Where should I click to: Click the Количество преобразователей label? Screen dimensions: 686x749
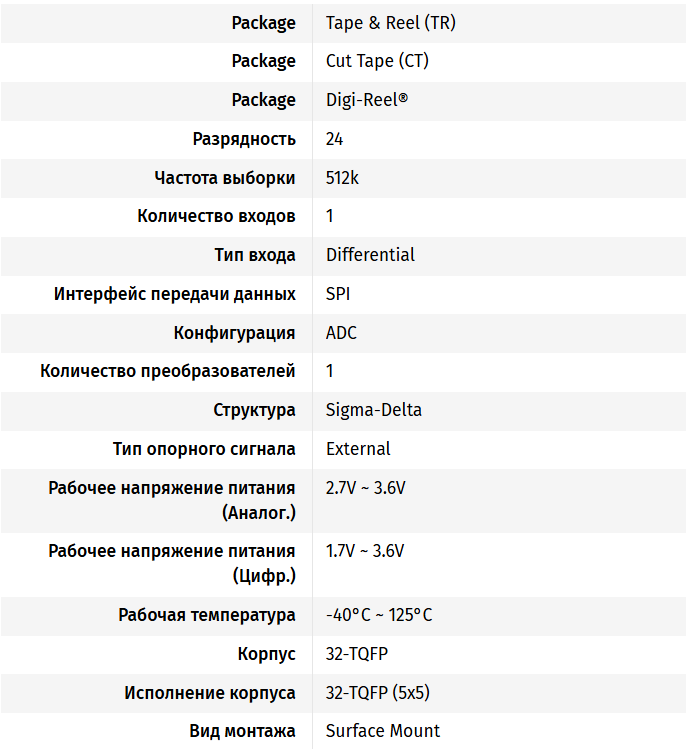168,371
